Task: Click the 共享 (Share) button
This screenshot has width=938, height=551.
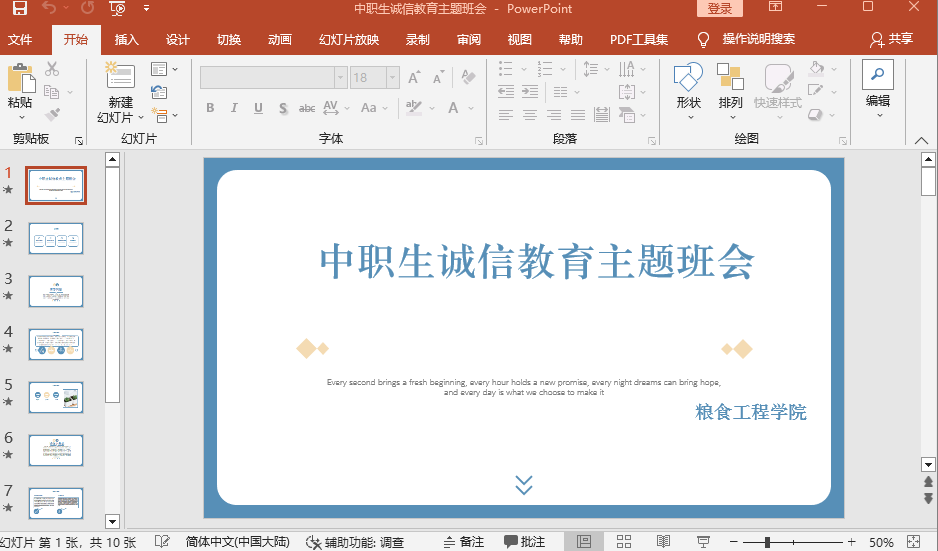Action: 891,40
